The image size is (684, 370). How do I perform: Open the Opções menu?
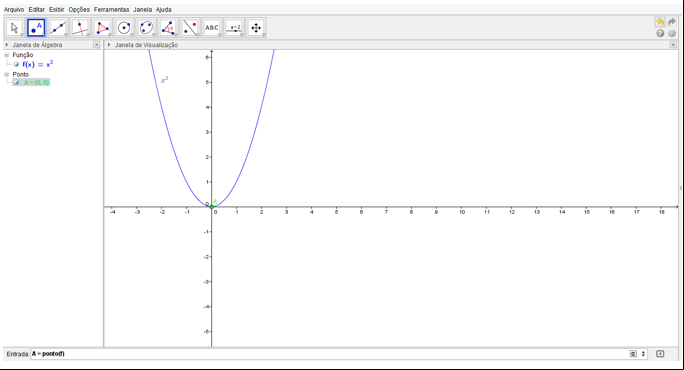[x=79, y=9]
